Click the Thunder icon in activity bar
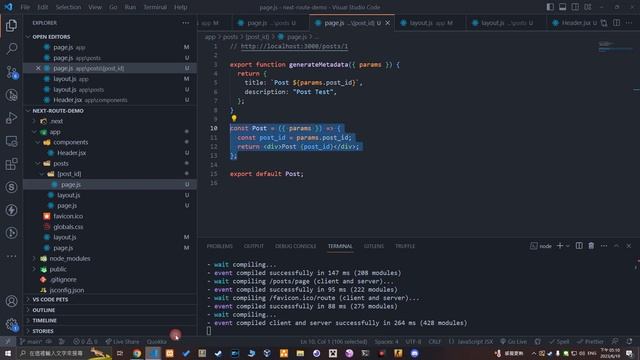Image resolution: width=640 pixels, height=360 pixels. (x=11, y=210)
